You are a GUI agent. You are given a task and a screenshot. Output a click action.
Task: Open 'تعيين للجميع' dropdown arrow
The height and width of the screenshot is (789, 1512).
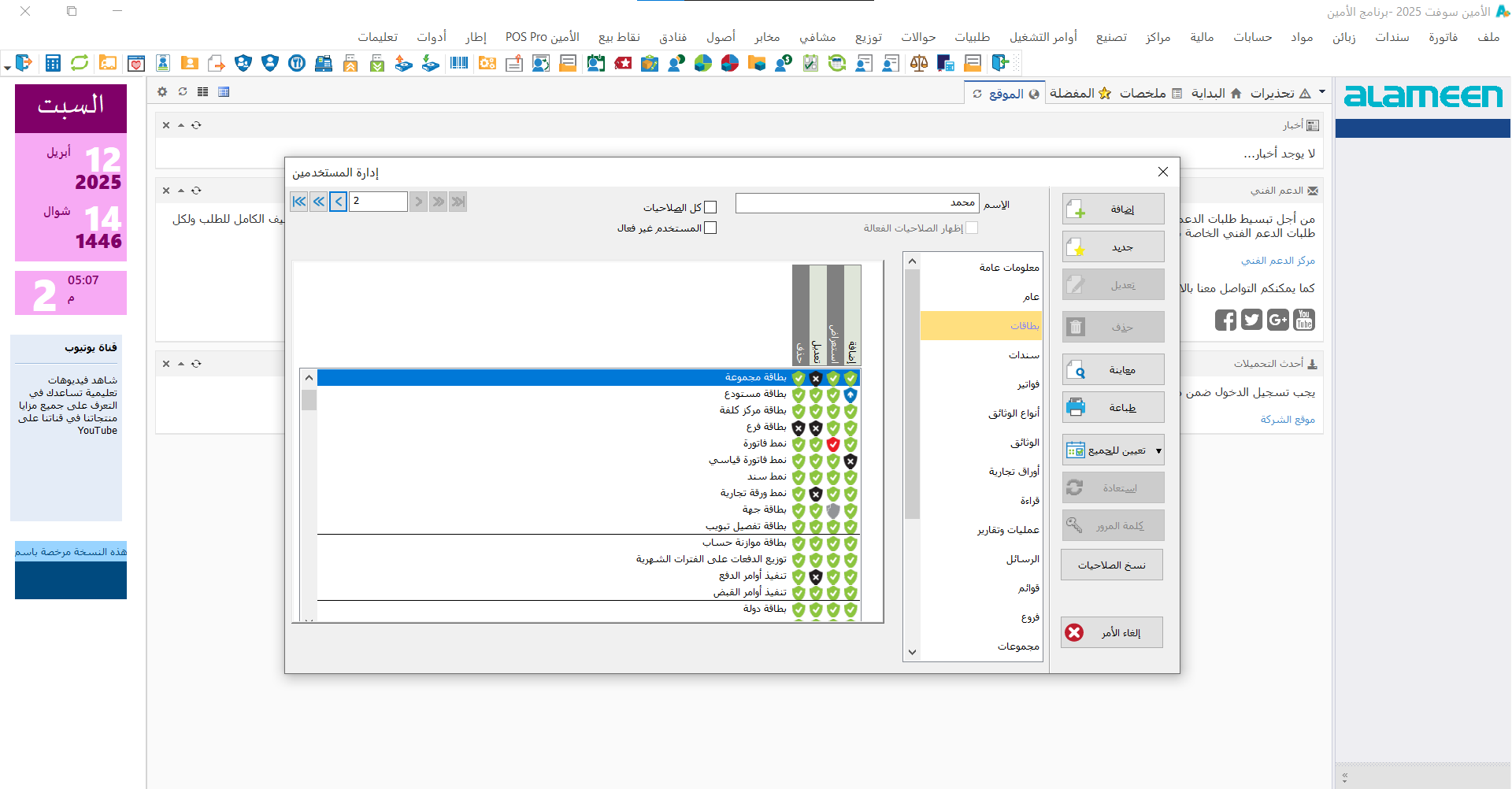pyautogui.click(x=1158, y=451)
